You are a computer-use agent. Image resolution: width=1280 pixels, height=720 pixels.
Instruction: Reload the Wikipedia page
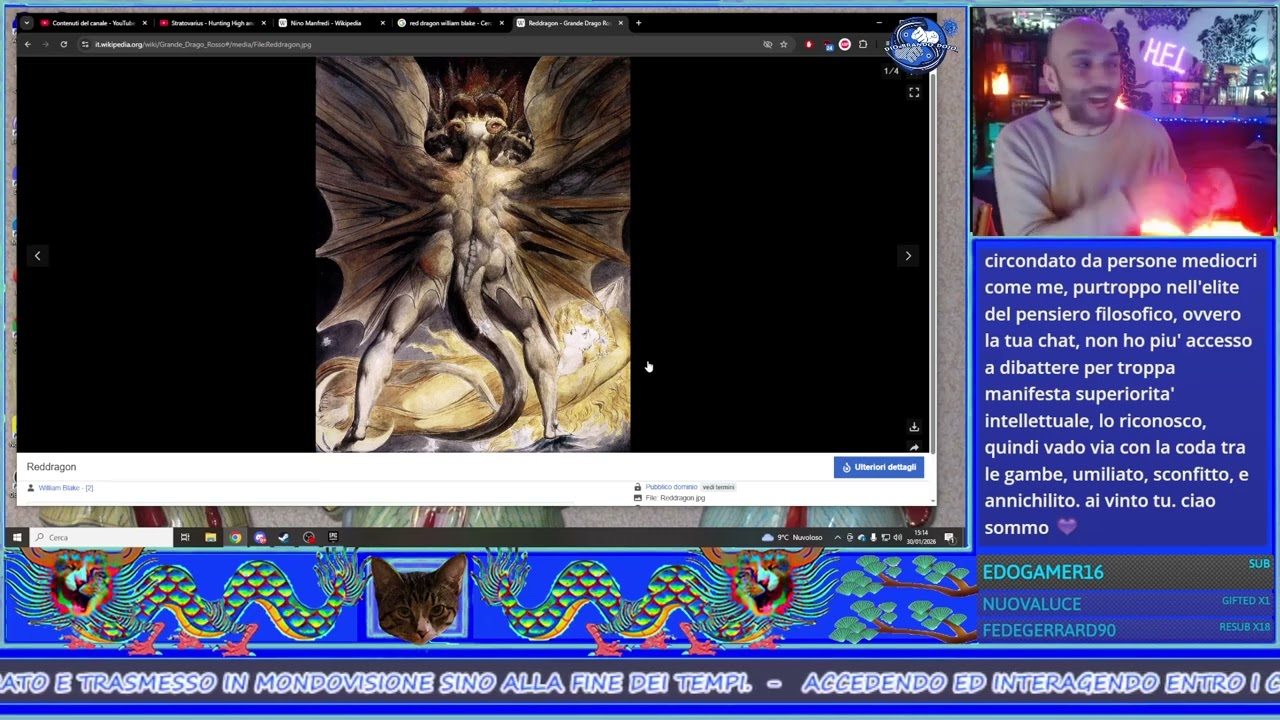(63, 44)
